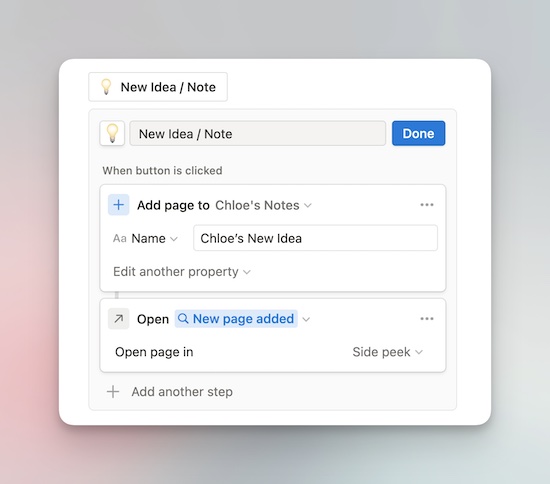Click the lightbulb icon picker button
This screenshot has height=484, width=550.
(112, 133)
